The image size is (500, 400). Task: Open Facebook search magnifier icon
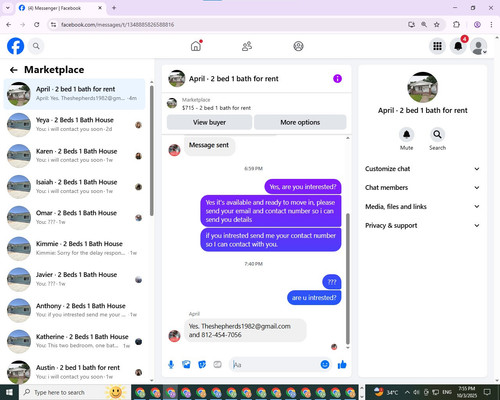point(36,46)
